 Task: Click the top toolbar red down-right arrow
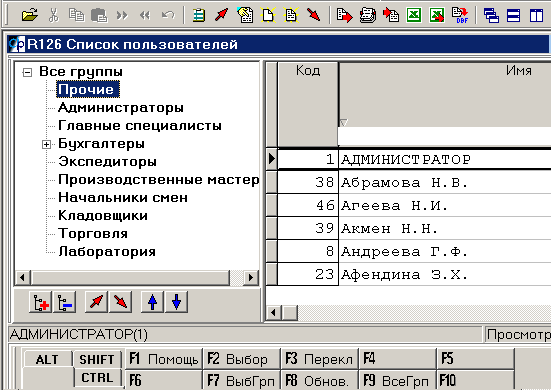313,15
